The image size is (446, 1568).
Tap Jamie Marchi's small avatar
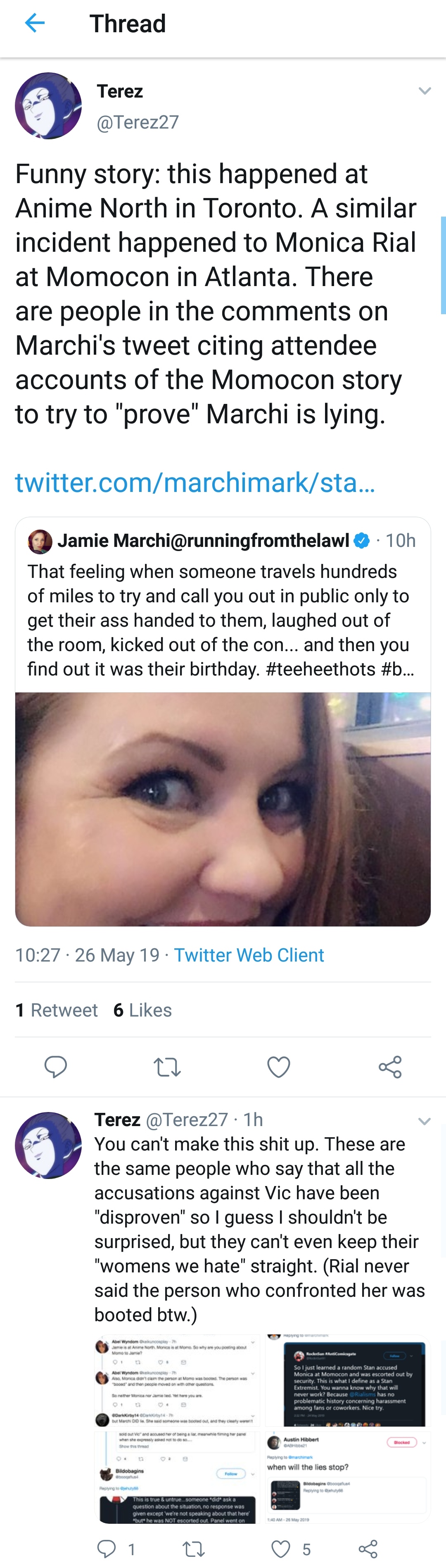click(x=40, y=541)
